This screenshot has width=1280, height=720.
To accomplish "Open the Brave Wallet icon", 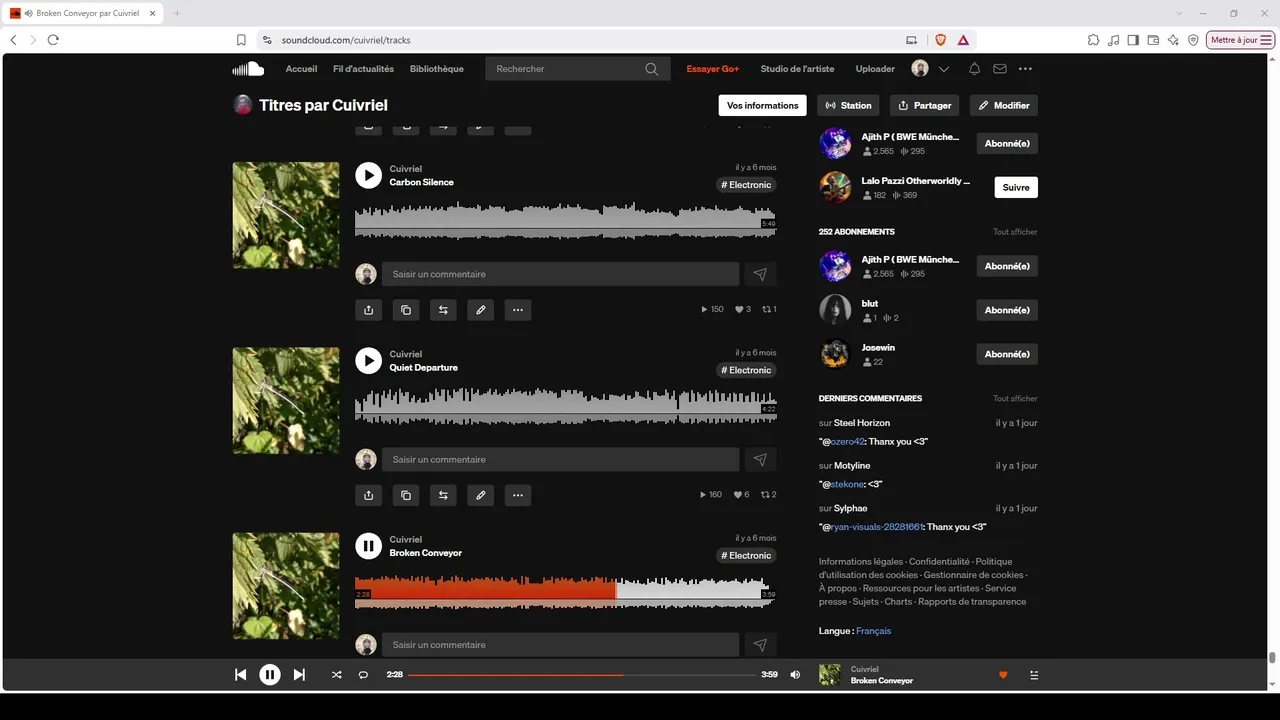I will click(x=1153, y=40).
